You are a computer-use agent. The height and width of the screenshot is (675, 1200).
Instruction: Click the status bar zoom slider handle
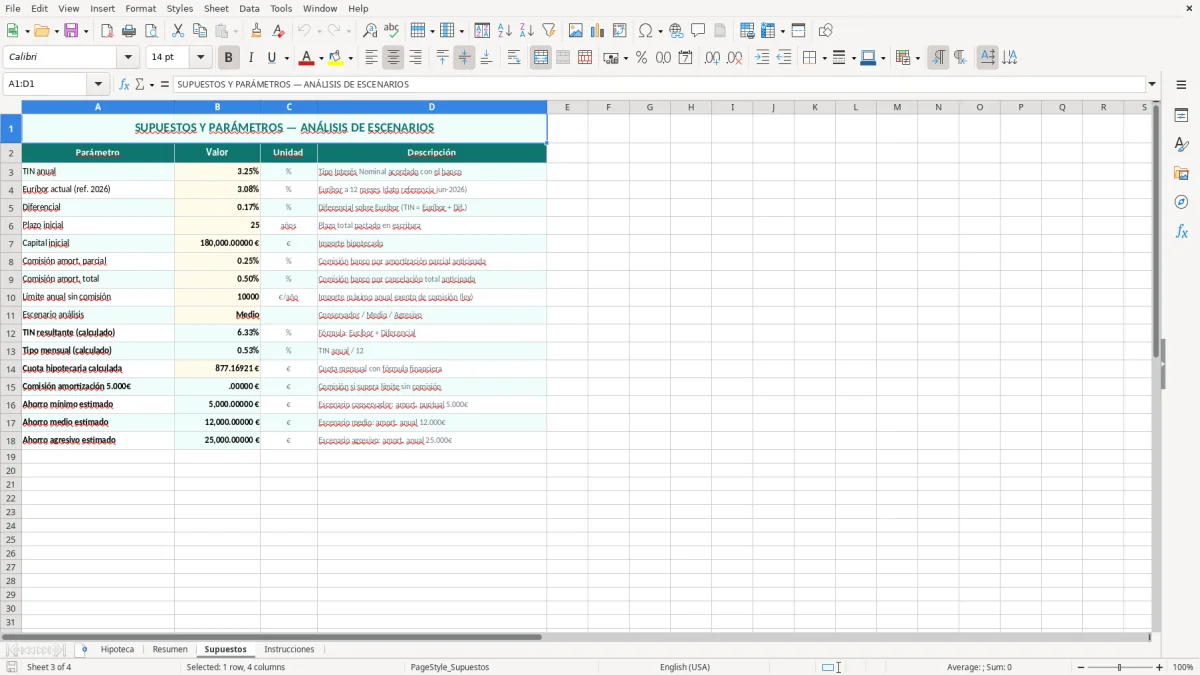click(x=1120, y=667)
